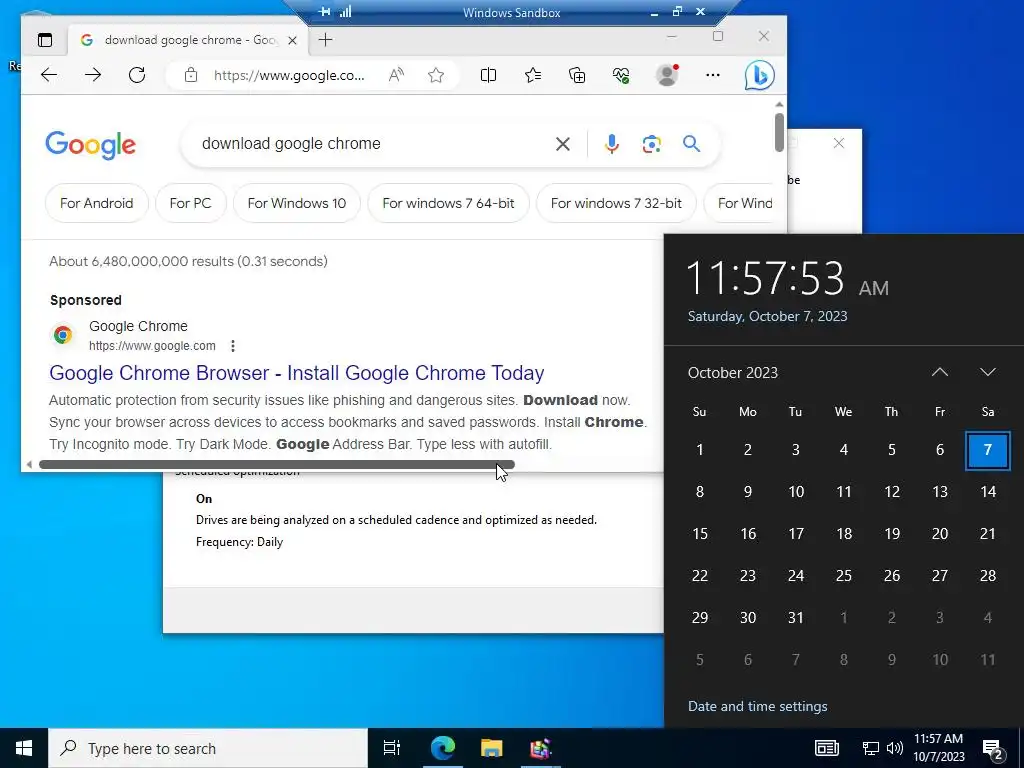The height and width of the screenshot is (768, 1024).
Task: Clear Google search box text
Action: point(562,144)
